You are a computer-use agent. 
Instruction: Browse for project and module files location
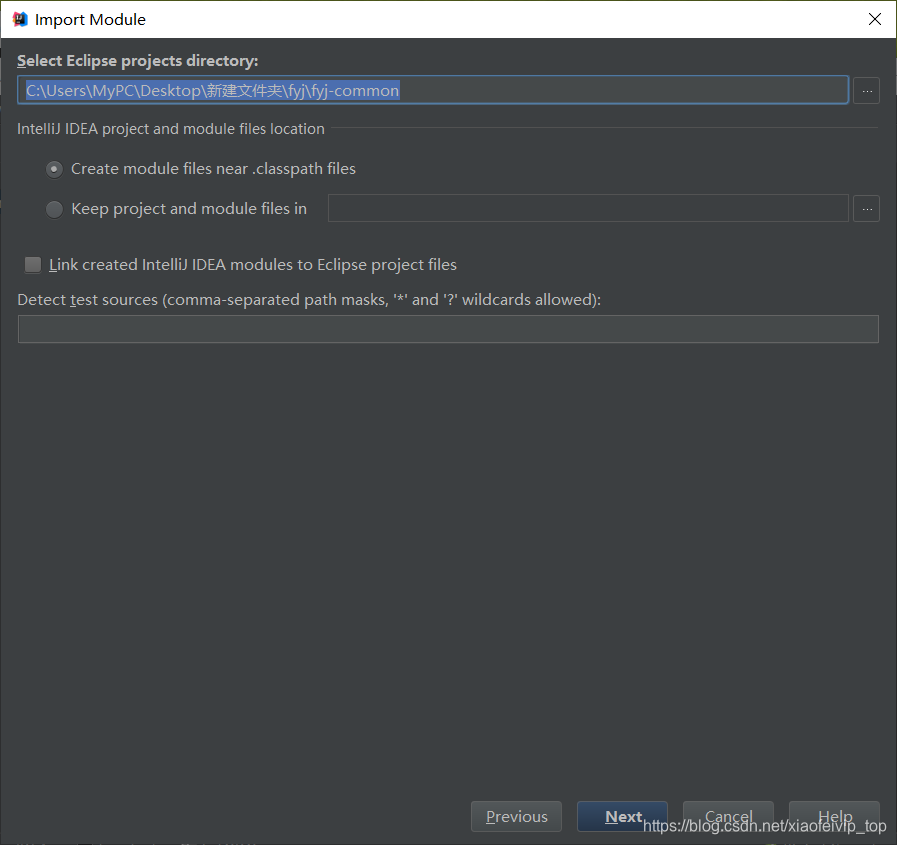point(866,209)
